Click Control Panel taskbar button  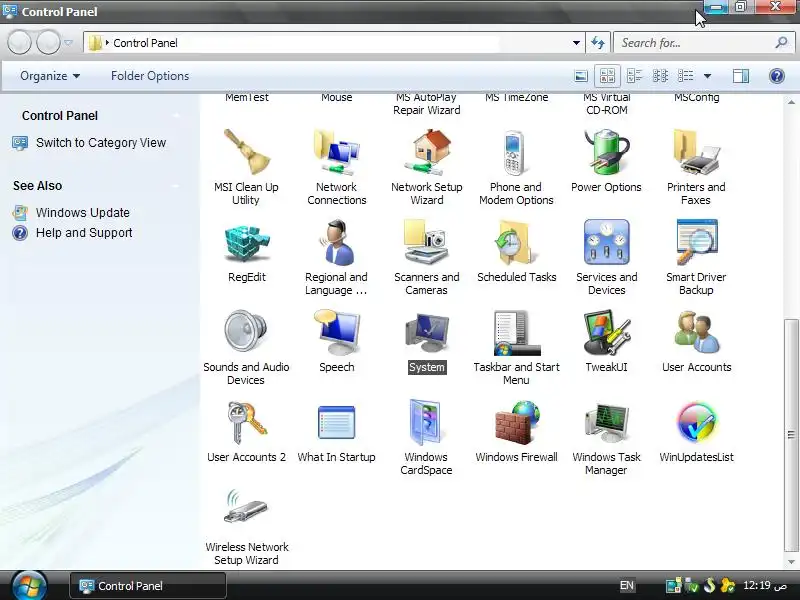(148, 586)
